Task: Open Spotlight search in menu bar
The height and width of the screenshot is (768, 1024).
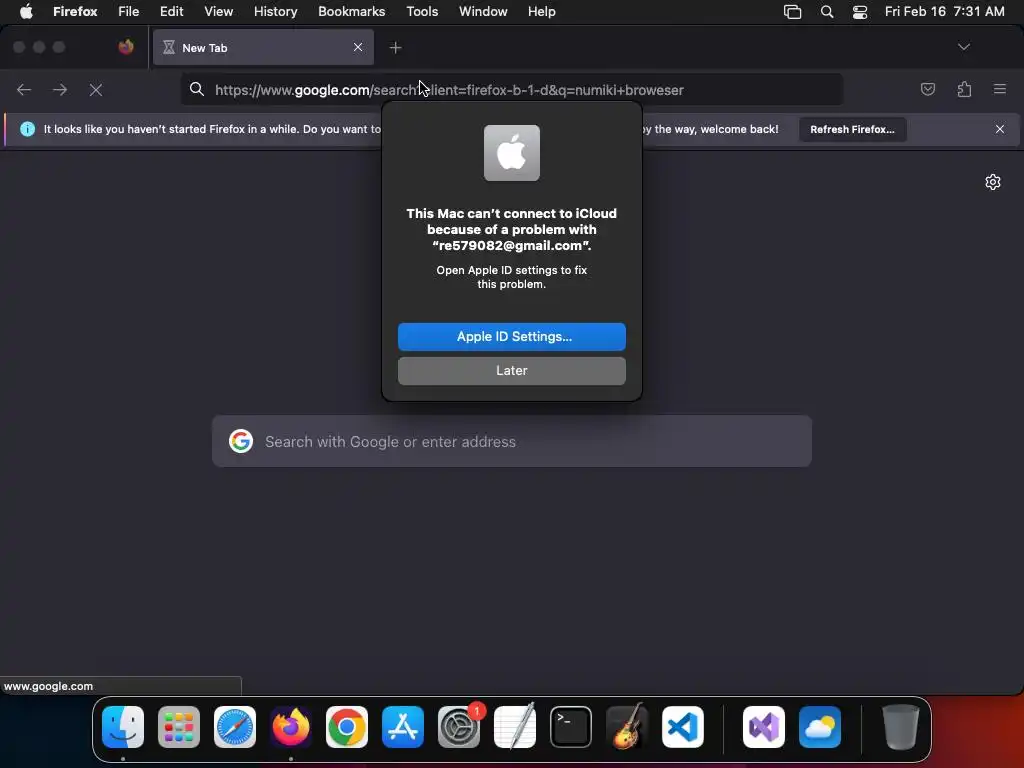Action: 827,12
